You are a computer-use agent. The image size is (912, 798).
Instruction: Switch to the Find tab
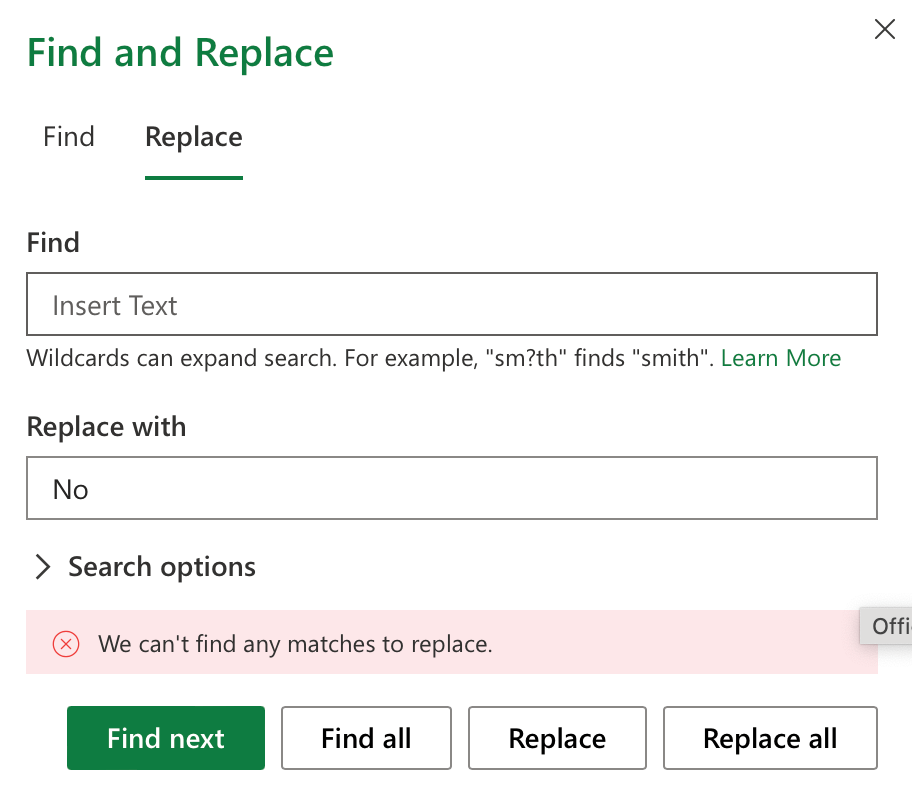click(69, 137)
